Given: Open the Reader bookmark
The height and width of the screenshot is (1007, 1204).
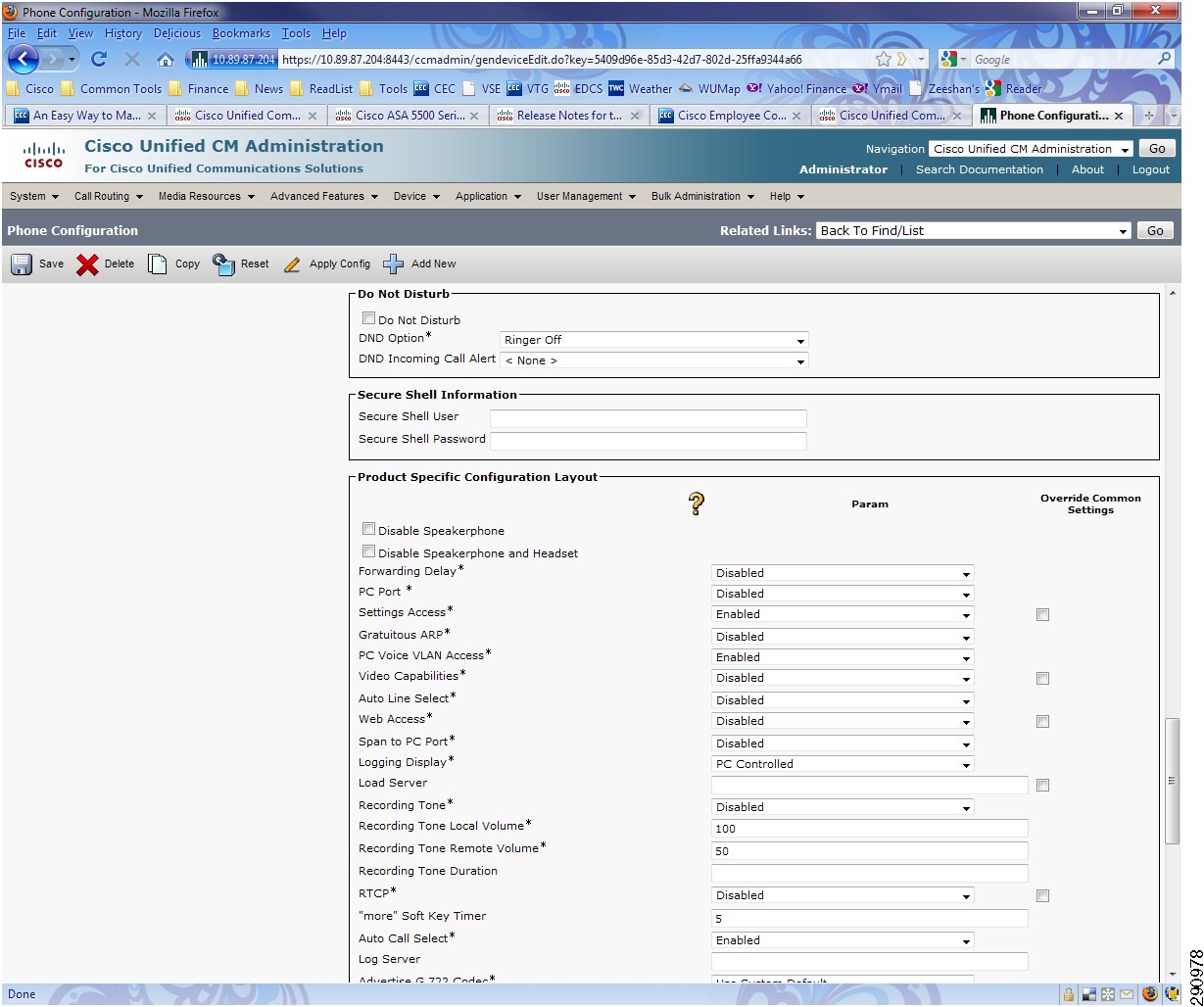Looking at the screenshot, I should click(1014, 88).
